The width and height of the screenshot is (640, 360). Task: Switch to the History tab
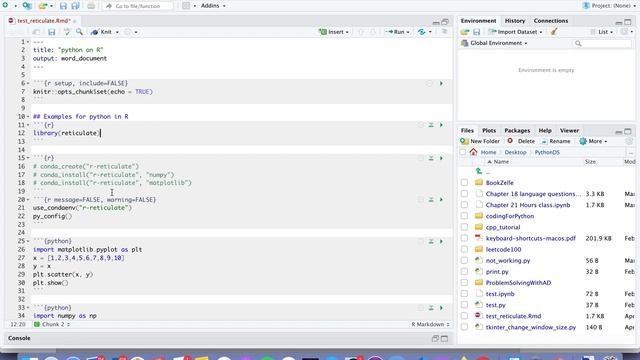pyautogui.click(x=515, y=21)
